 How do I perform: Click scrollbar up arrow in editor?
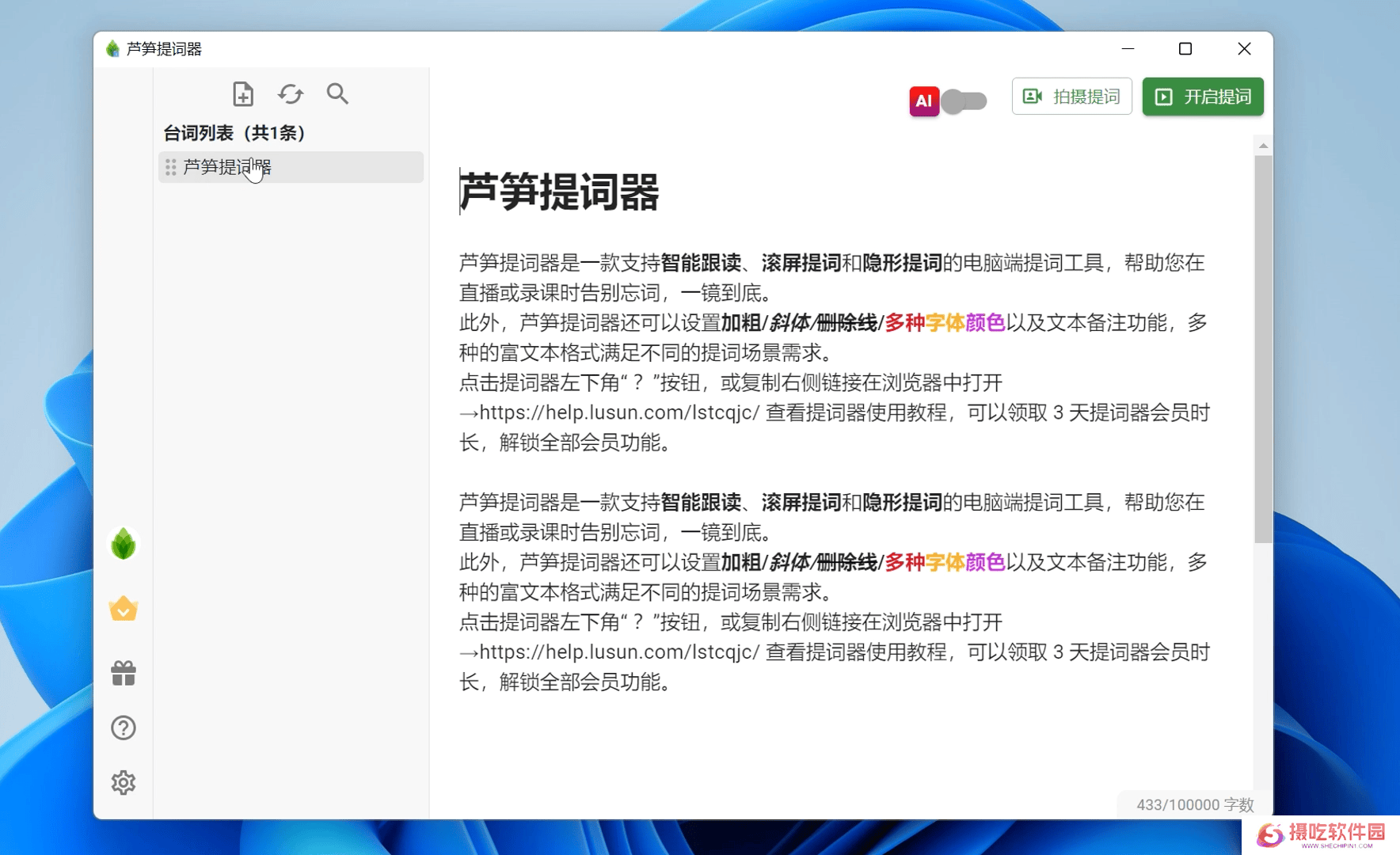click(1263, 146)
